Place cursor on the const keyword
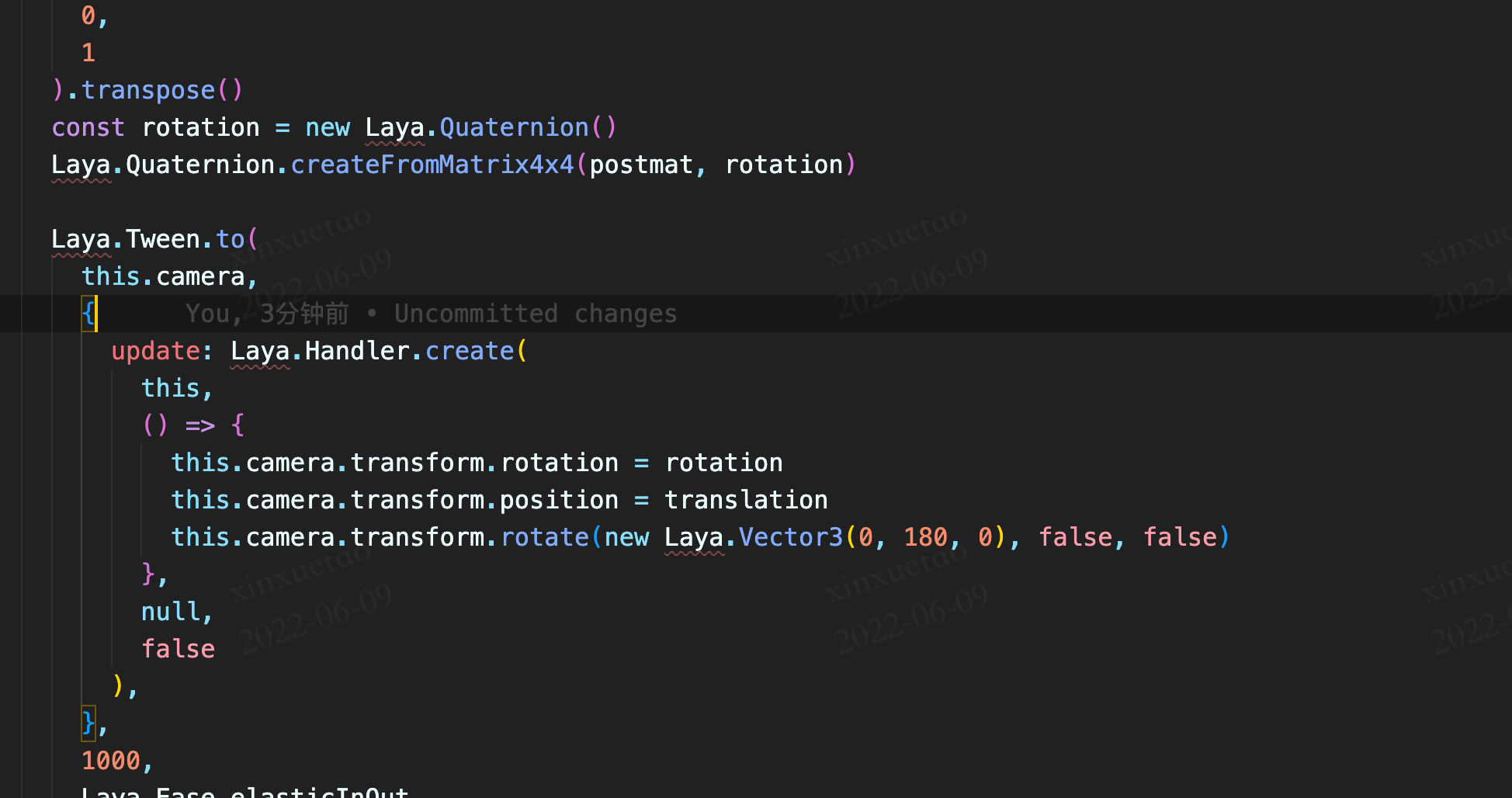Viewport: 1512px width, 798px height. 88,127
